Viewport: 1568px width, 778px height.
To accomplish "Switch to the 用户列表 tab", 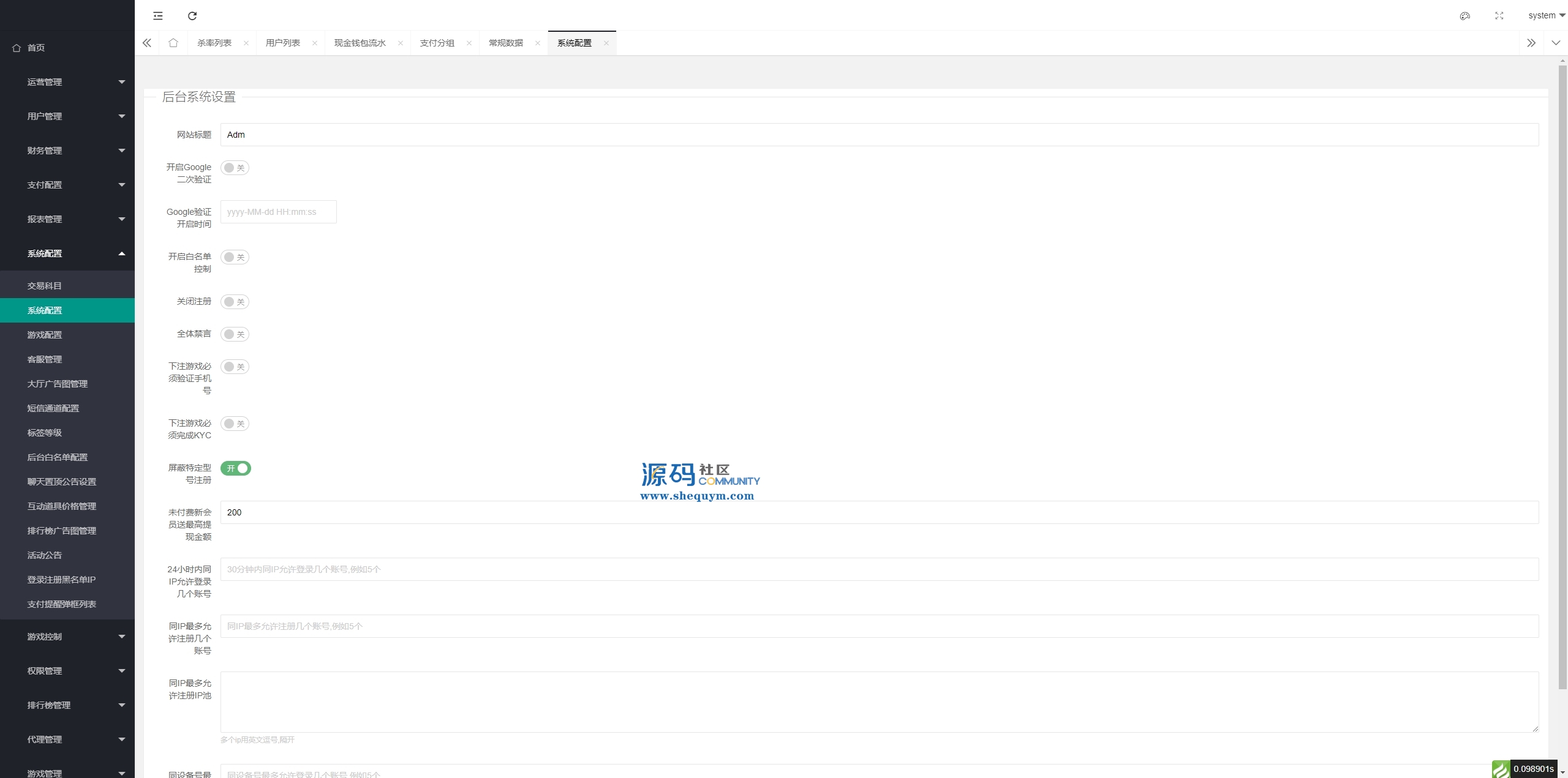I will click(x=283, y=43).
